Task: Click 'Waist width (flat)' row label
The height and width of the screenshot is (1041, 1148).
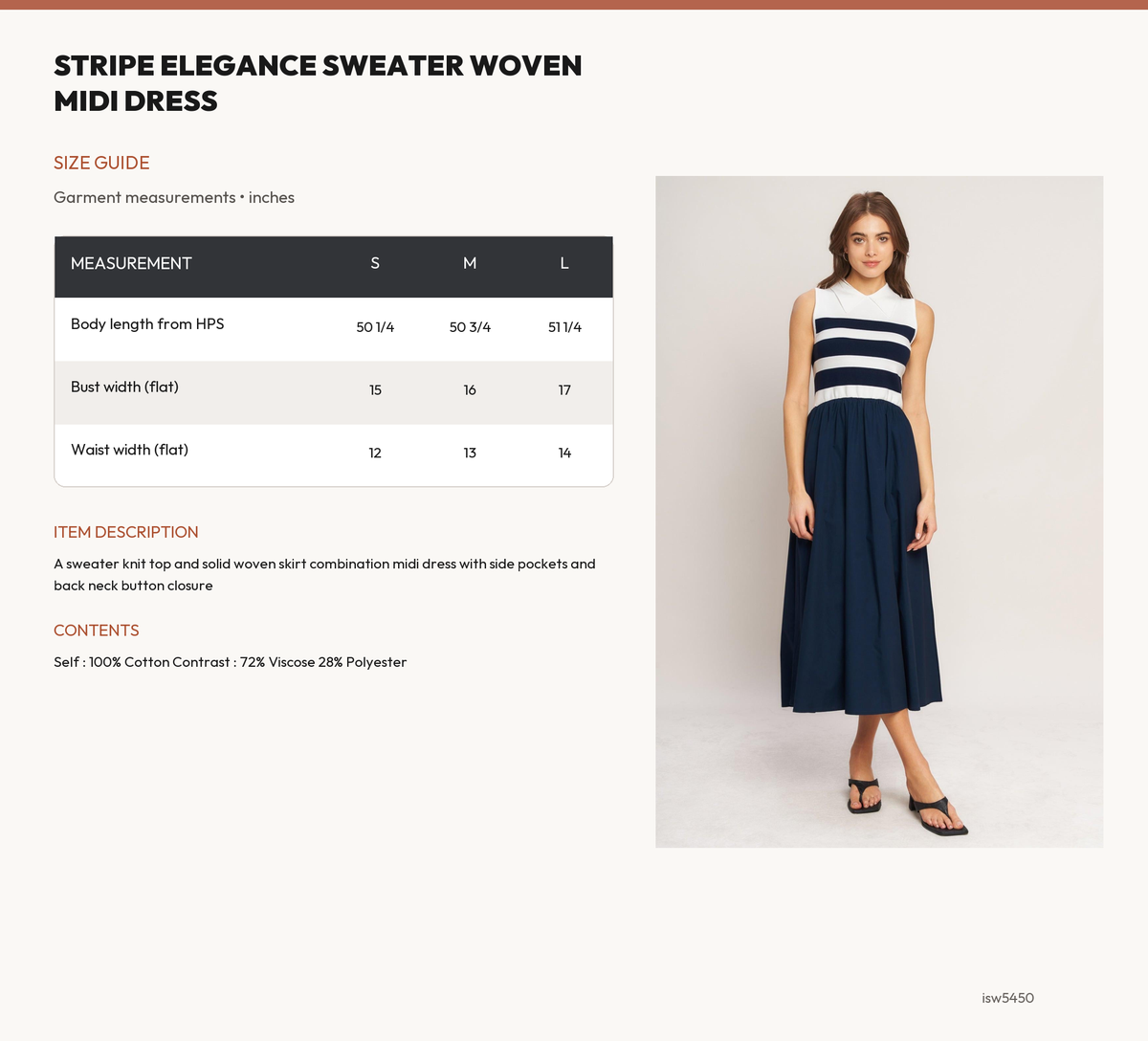Action: (x=129, y=450)
